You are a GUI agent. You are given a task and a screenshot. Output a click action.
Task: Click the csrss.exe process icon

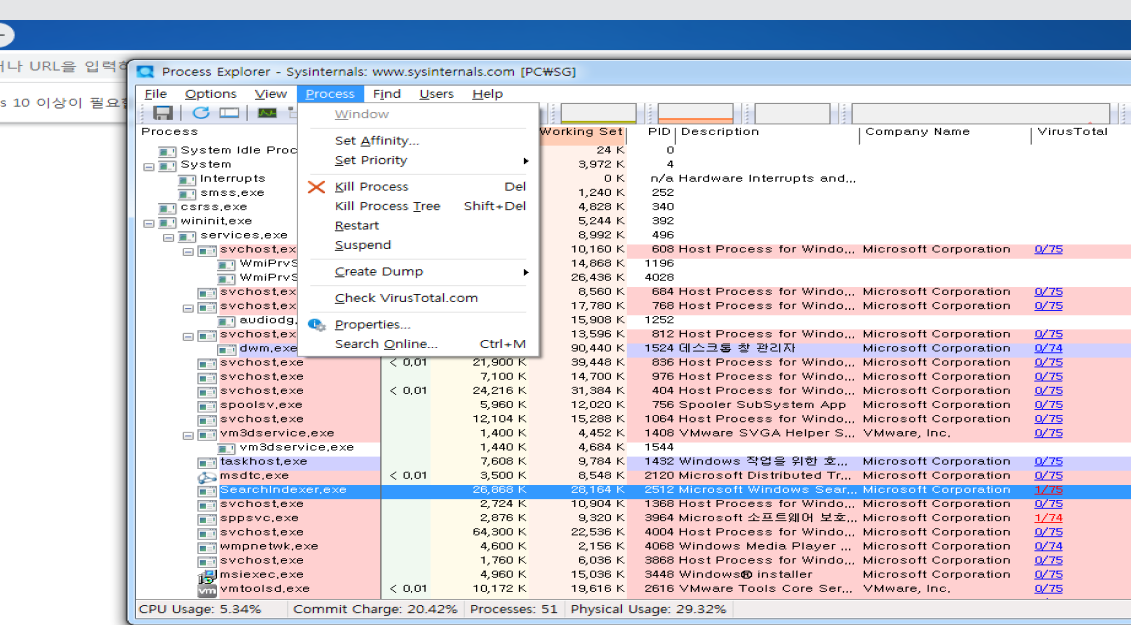point(167,208)
